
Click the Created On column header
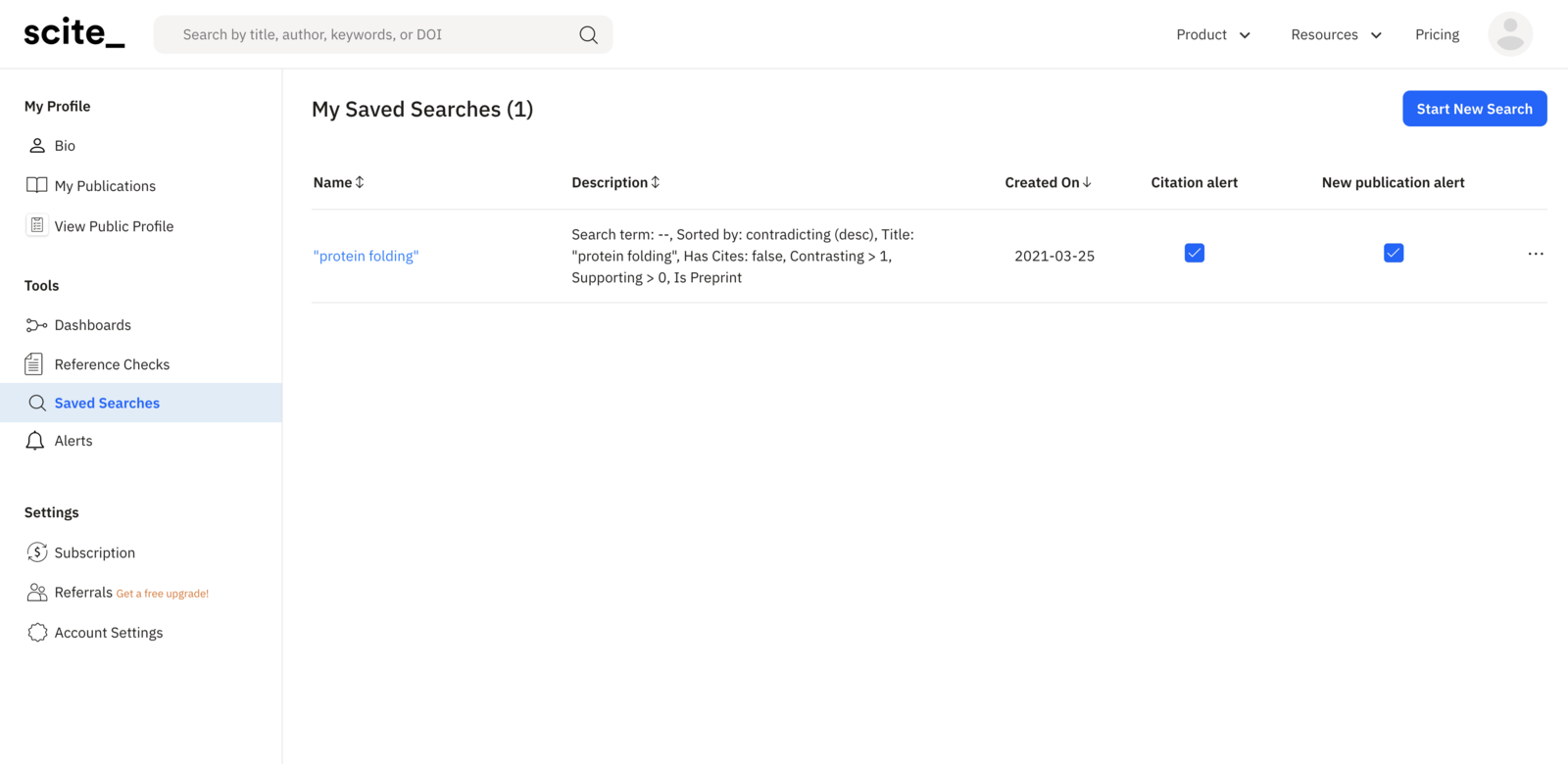coord(1048,182)
